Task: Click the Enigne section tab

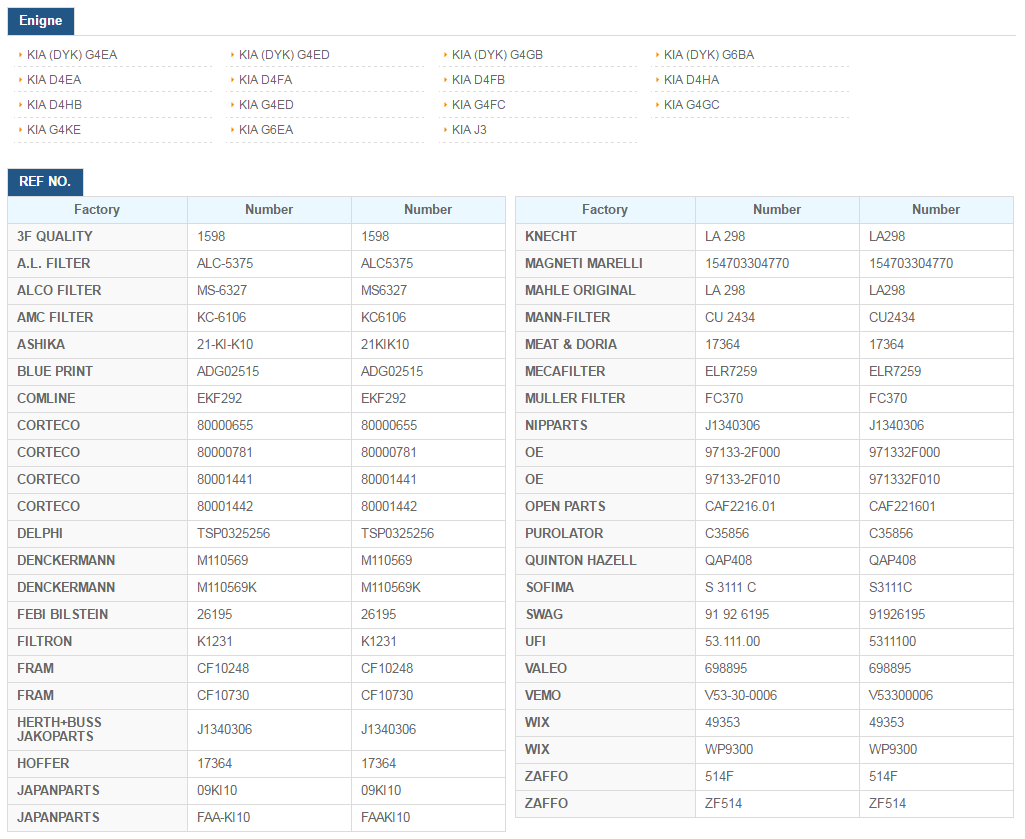Action: pos(41,21)
